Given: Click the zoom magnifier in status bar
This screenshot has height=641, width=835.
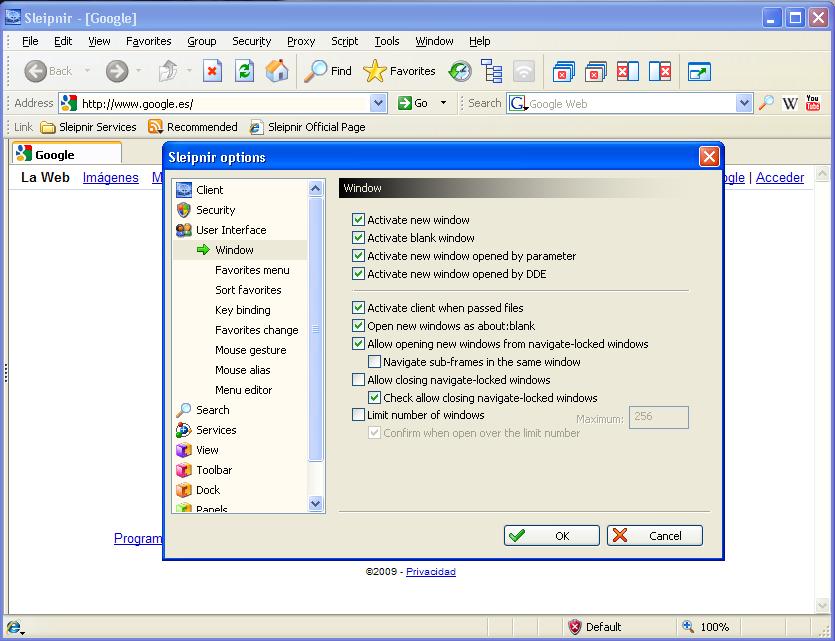Looking at the screenshot, I should click(688, 626).
